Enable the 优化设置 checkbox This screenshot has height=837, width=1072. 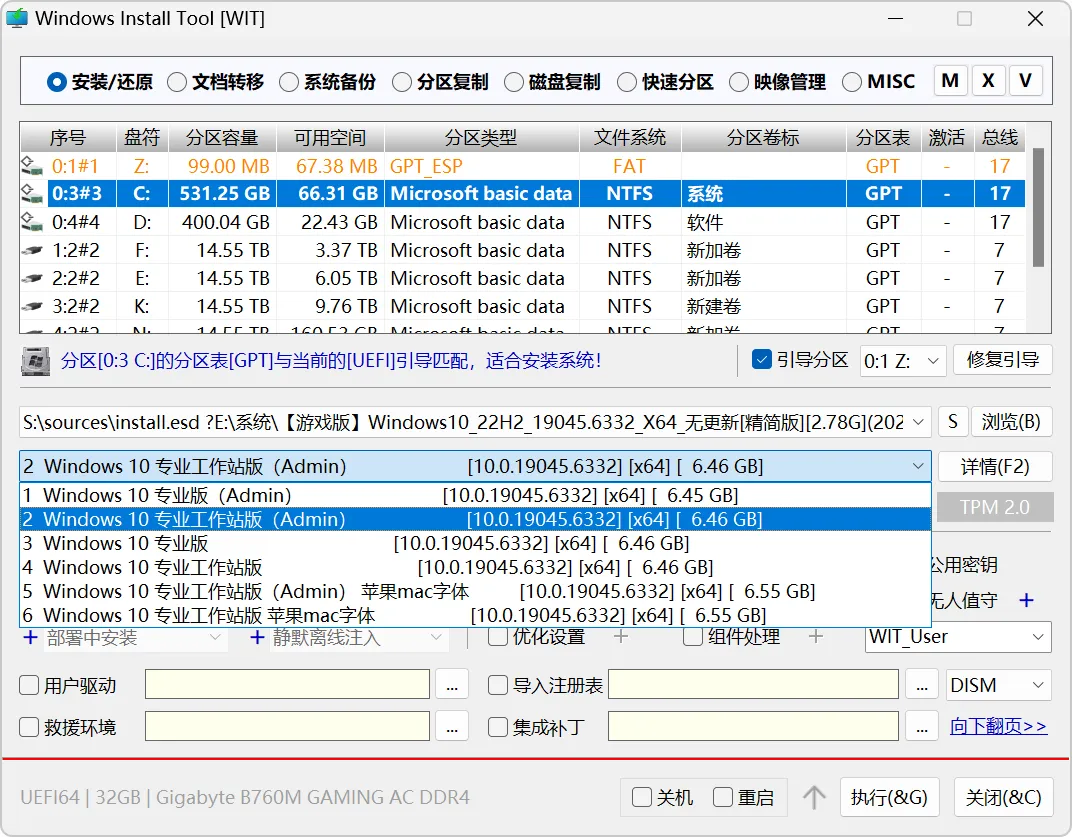click(498, 637)
